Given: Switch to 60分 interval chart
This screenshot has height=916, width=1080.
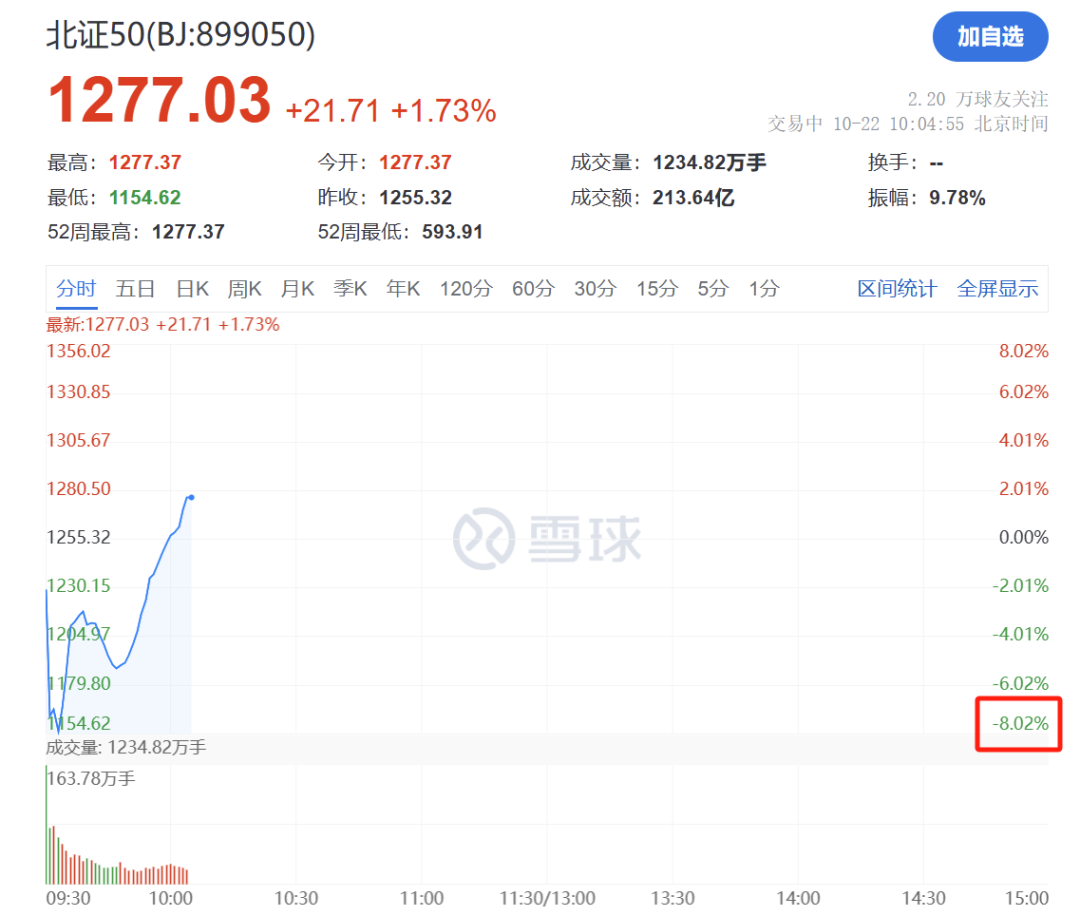Looking at the screenshot, I should click(533, 289).
